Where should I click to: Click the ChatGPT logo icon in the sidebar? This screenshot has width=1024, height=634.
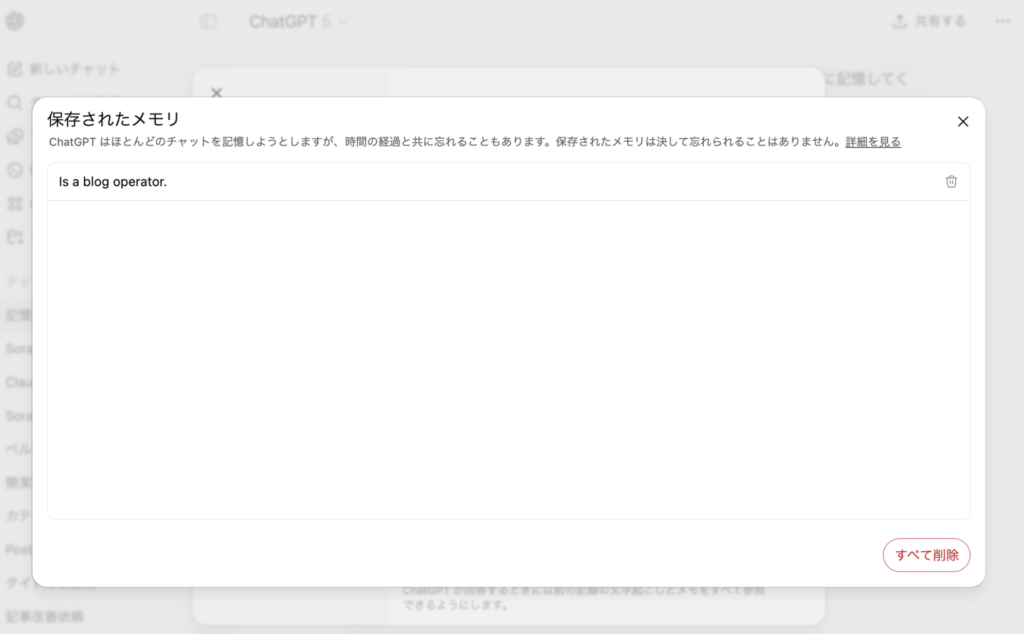pyautogui.click(x=15, y=22)
